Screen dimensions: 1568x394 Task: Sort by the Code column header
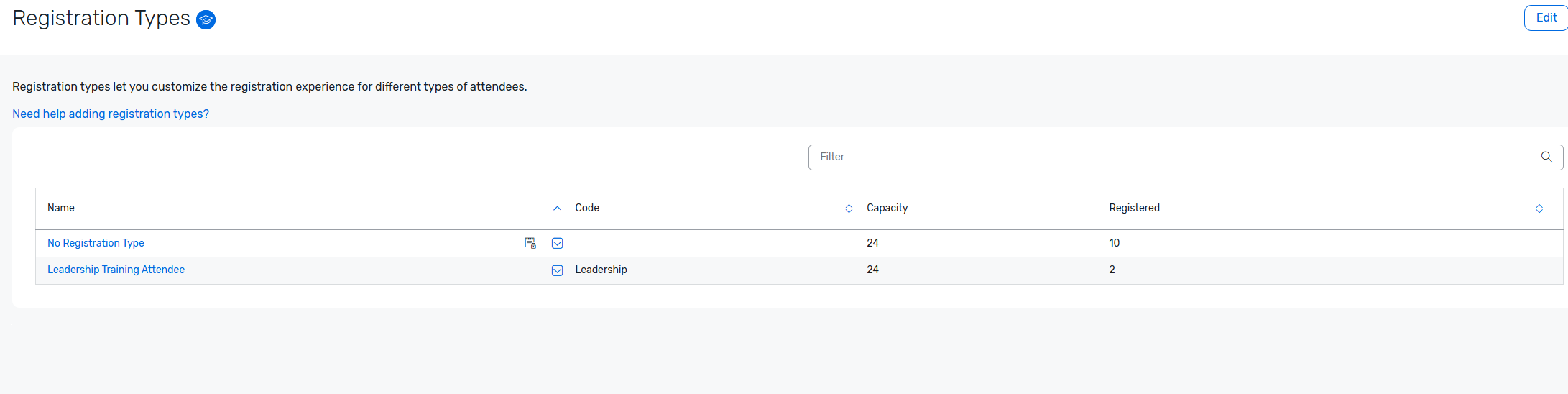tap(587, 208)
